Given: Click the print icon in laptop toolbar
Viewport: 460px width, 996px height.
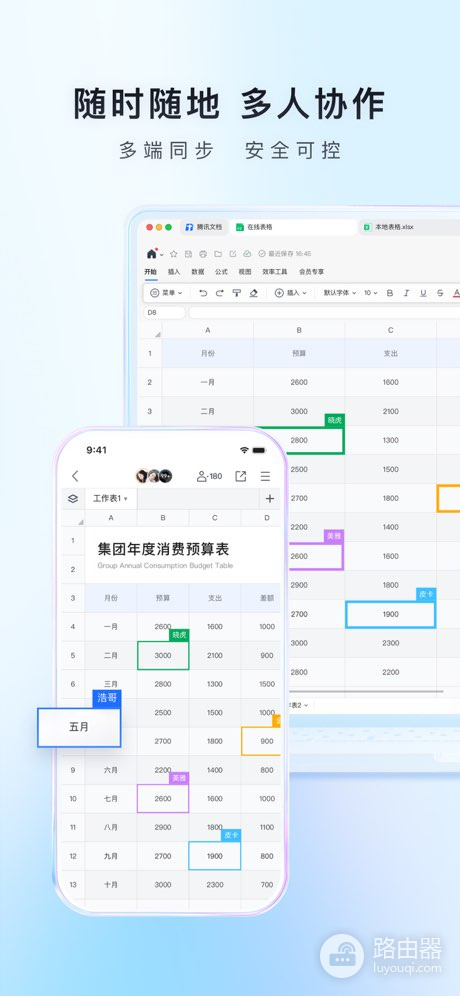Looking at the screenshot, I should pyautogui.click(x=203, y=254).
